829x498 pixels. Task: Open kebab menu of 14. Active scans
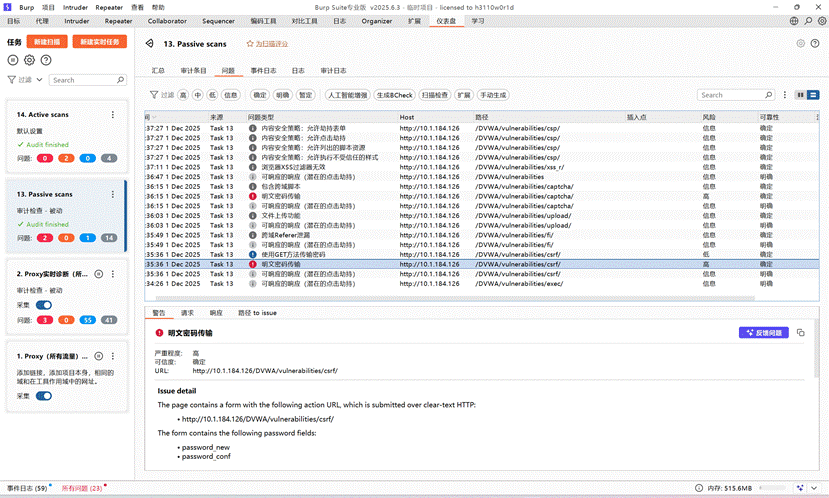[113, 115]
